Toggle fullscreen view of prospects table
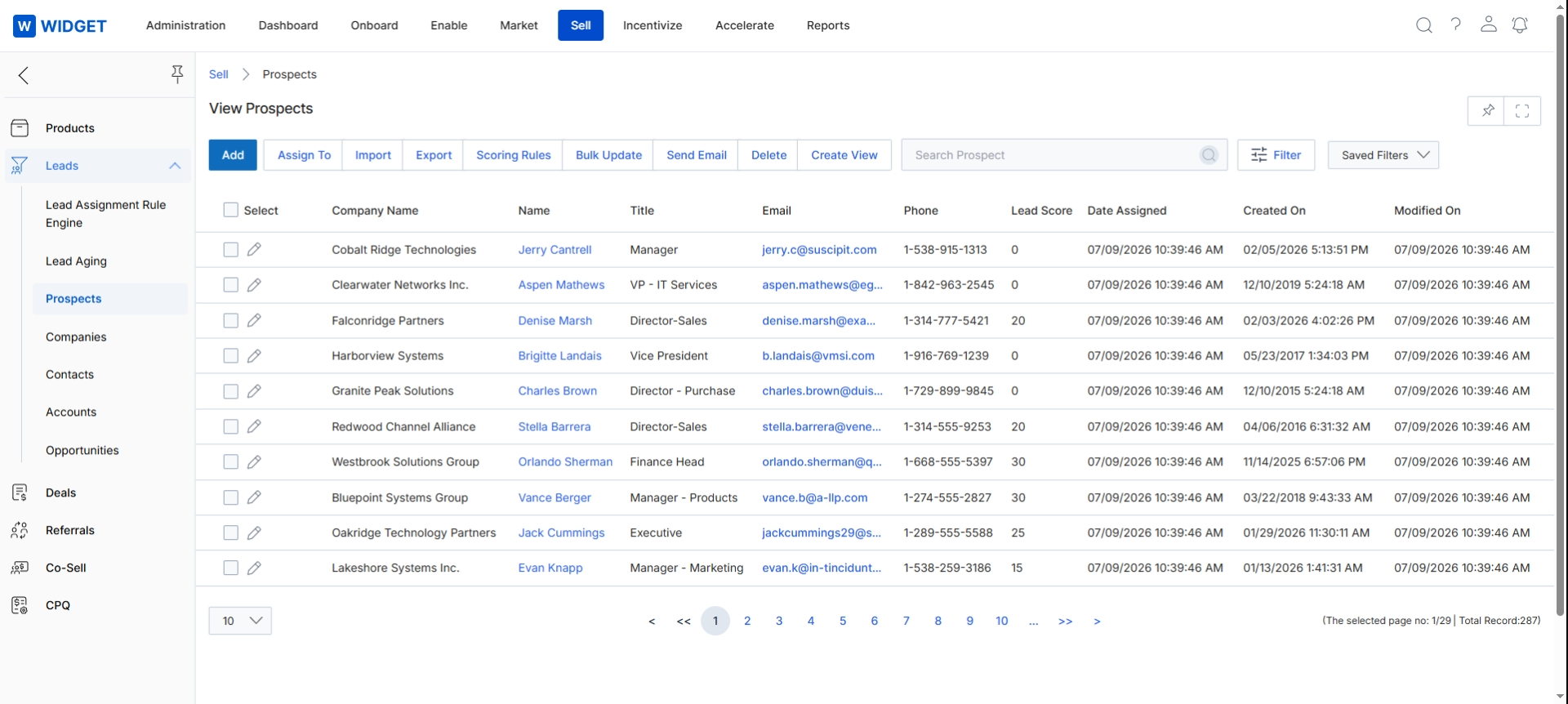 point(1522,111)
